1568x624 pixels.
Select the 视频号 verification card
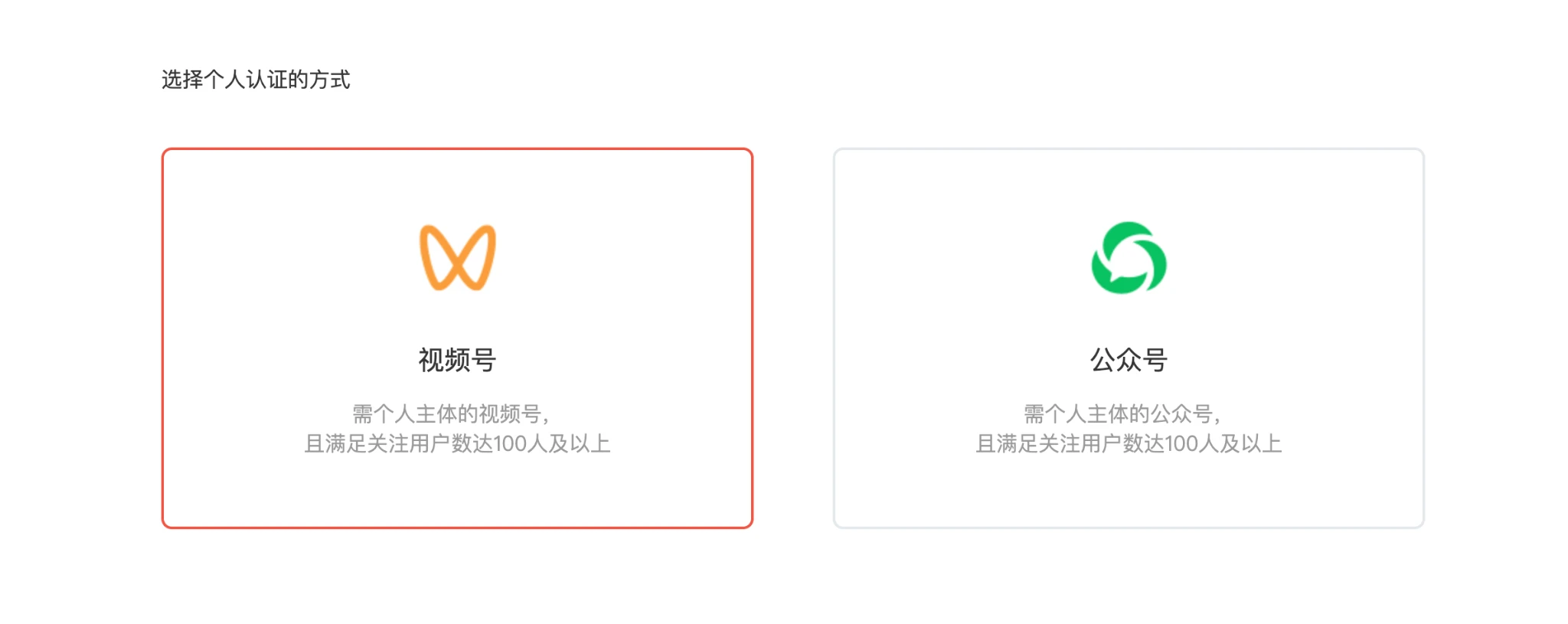coord(457,338)
